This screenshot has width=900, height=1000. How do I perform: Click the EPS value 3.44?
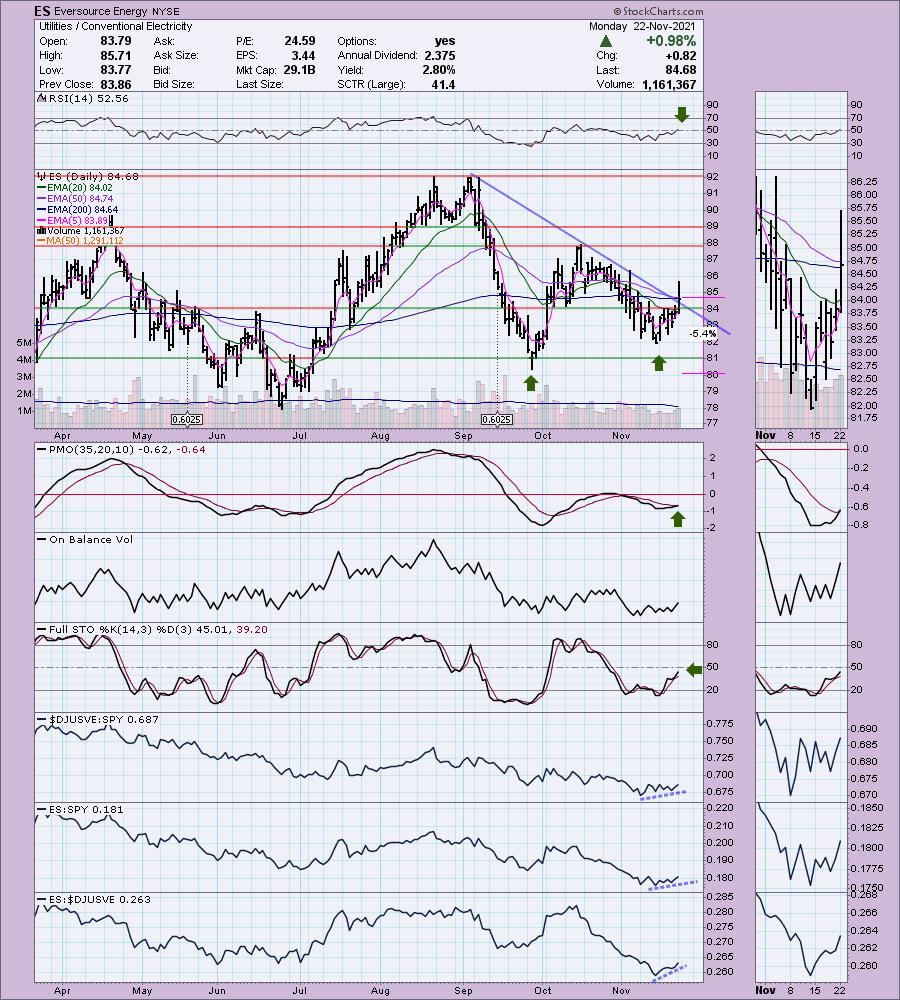point(303,55)
